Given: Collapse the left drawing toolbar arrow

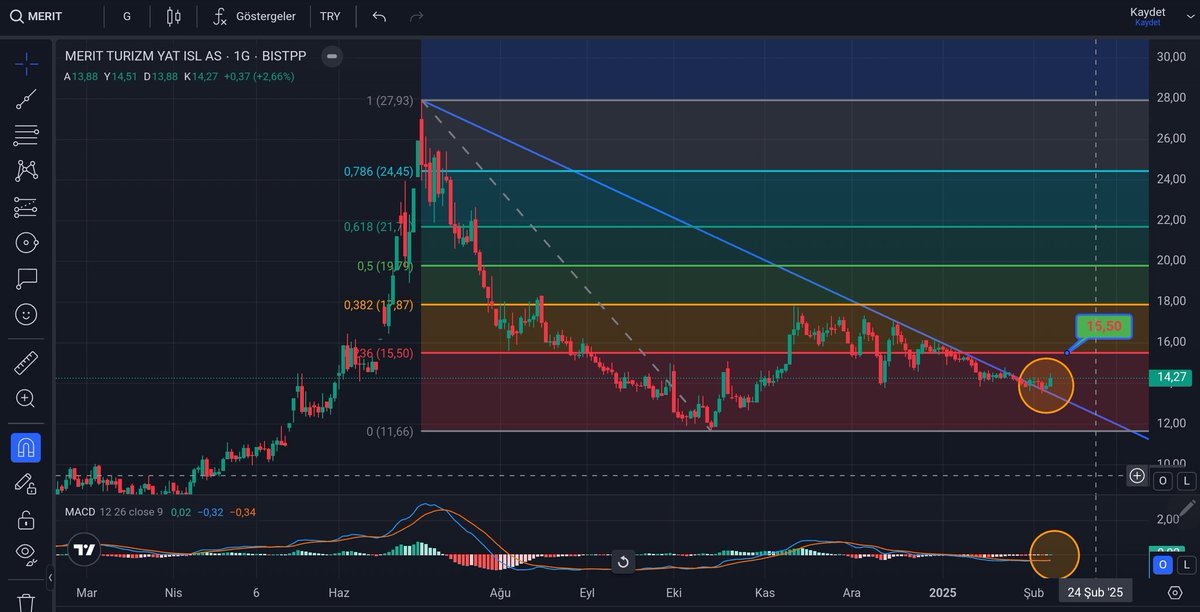Looking at the screenshot, I should coord(51,577).
